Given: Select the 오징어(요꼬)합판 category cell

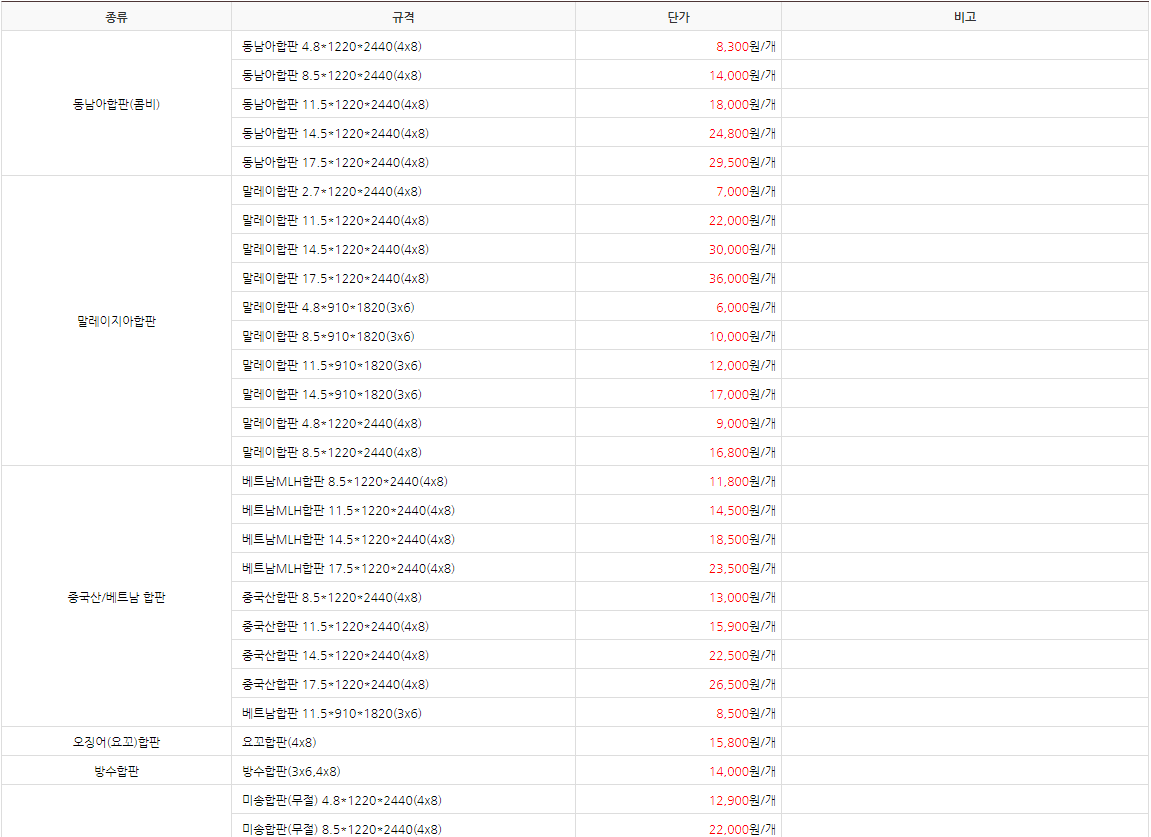Looking at the screenshot, I should pos(115,742).
